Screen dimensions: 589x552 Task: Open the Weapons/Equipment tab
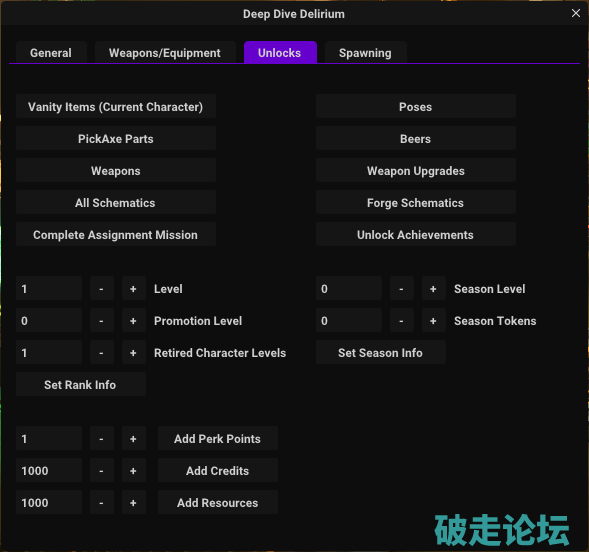click(165, 53)
